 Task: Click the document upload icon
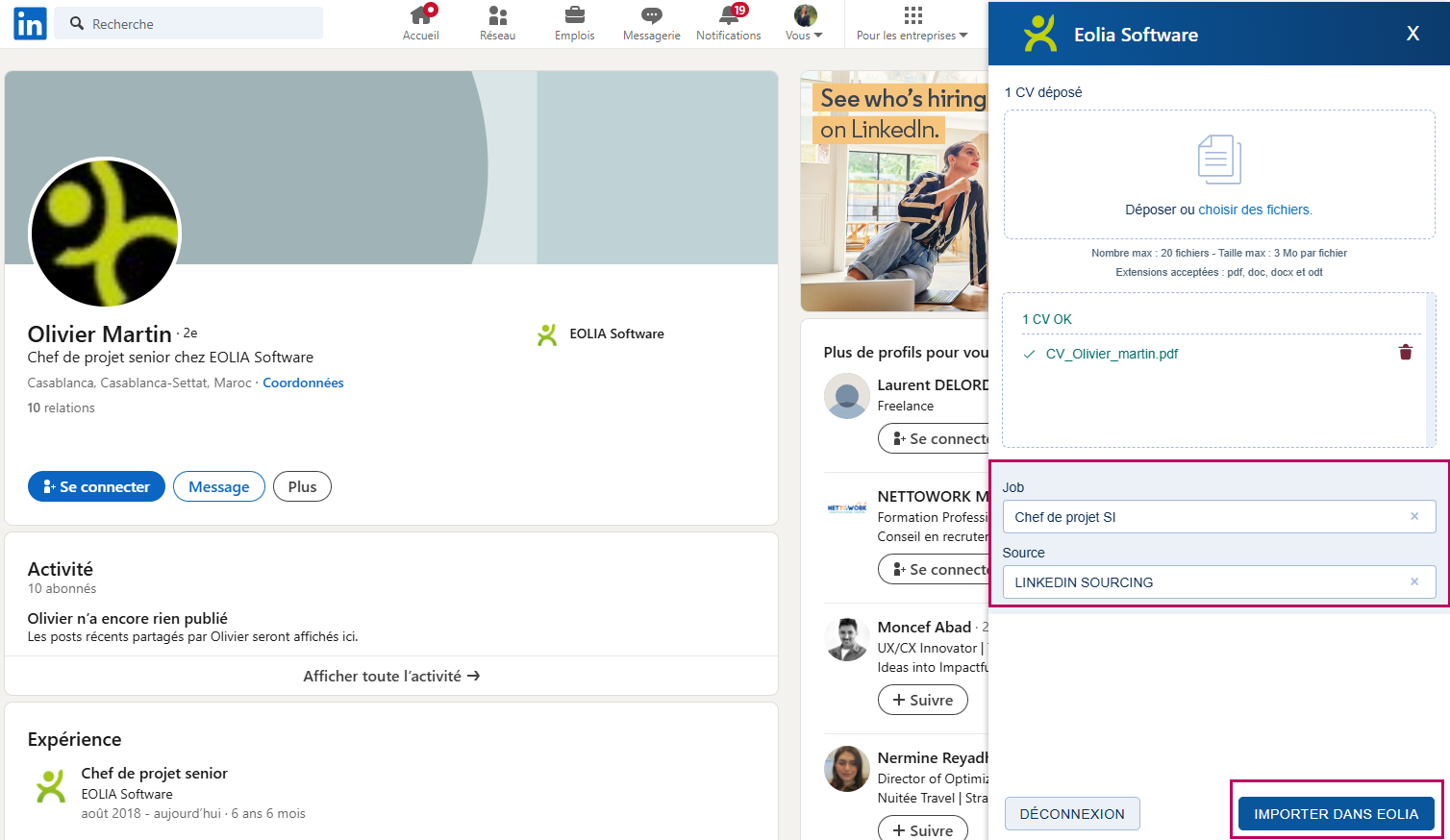pos(1219,160)
